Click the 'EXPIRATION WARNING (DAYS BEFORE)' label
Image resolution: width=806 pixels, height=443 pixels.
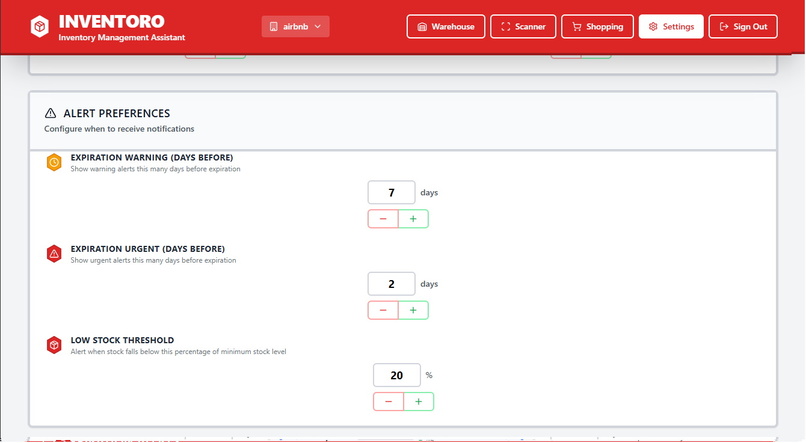pos(152,158)
